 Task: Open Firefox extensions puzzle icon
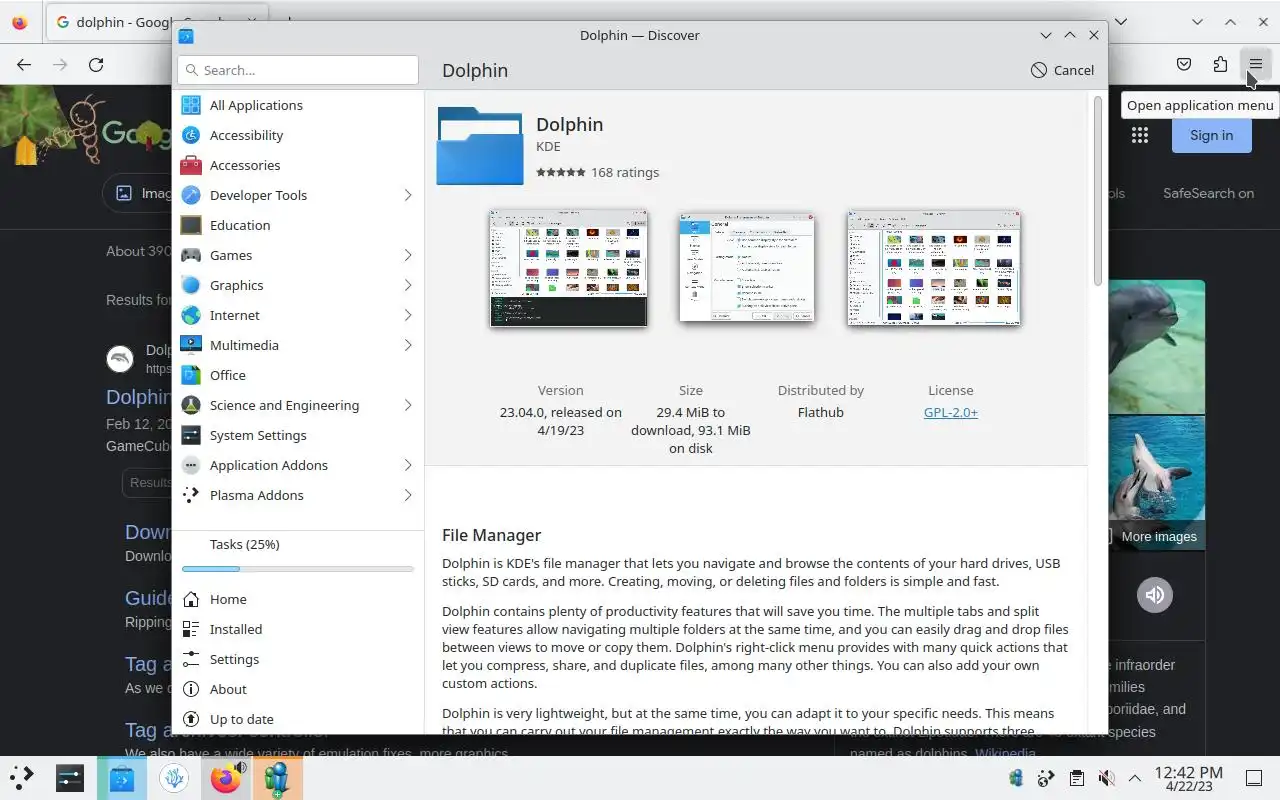1220,65
